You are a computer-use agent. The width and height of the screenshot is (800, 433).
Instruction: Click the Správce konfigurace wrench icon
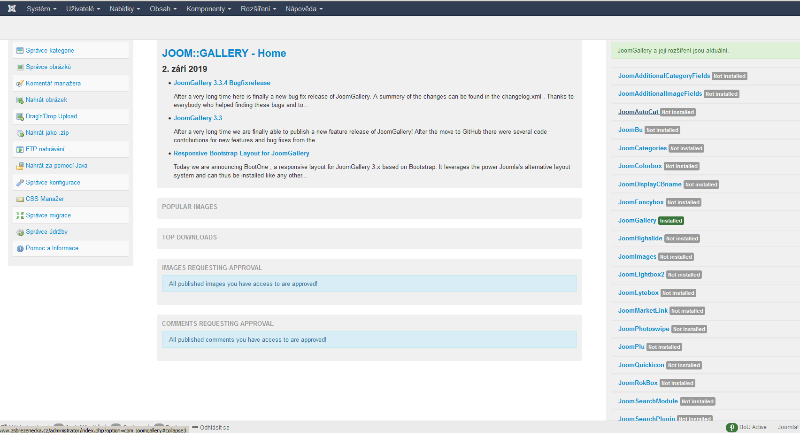point(20,182)
